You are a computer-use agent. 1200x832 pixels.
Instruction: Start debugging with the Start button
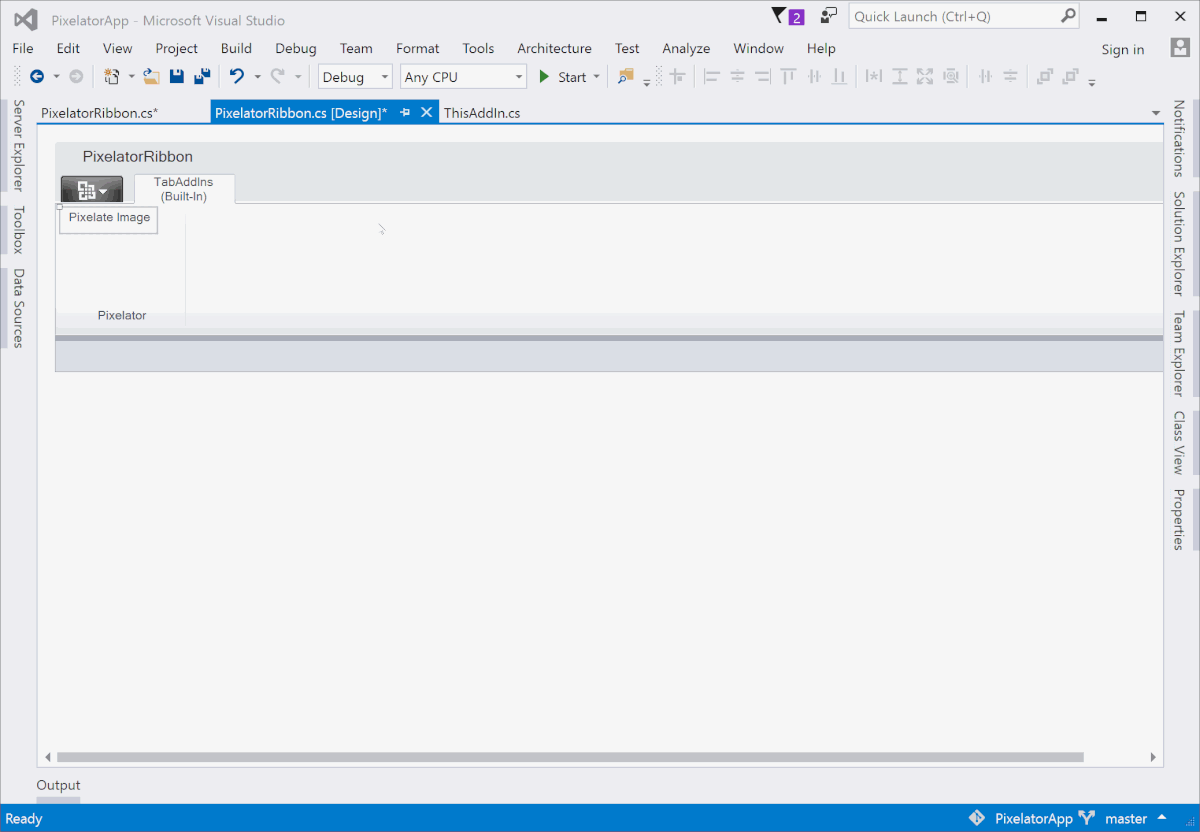tap(563, 77)
